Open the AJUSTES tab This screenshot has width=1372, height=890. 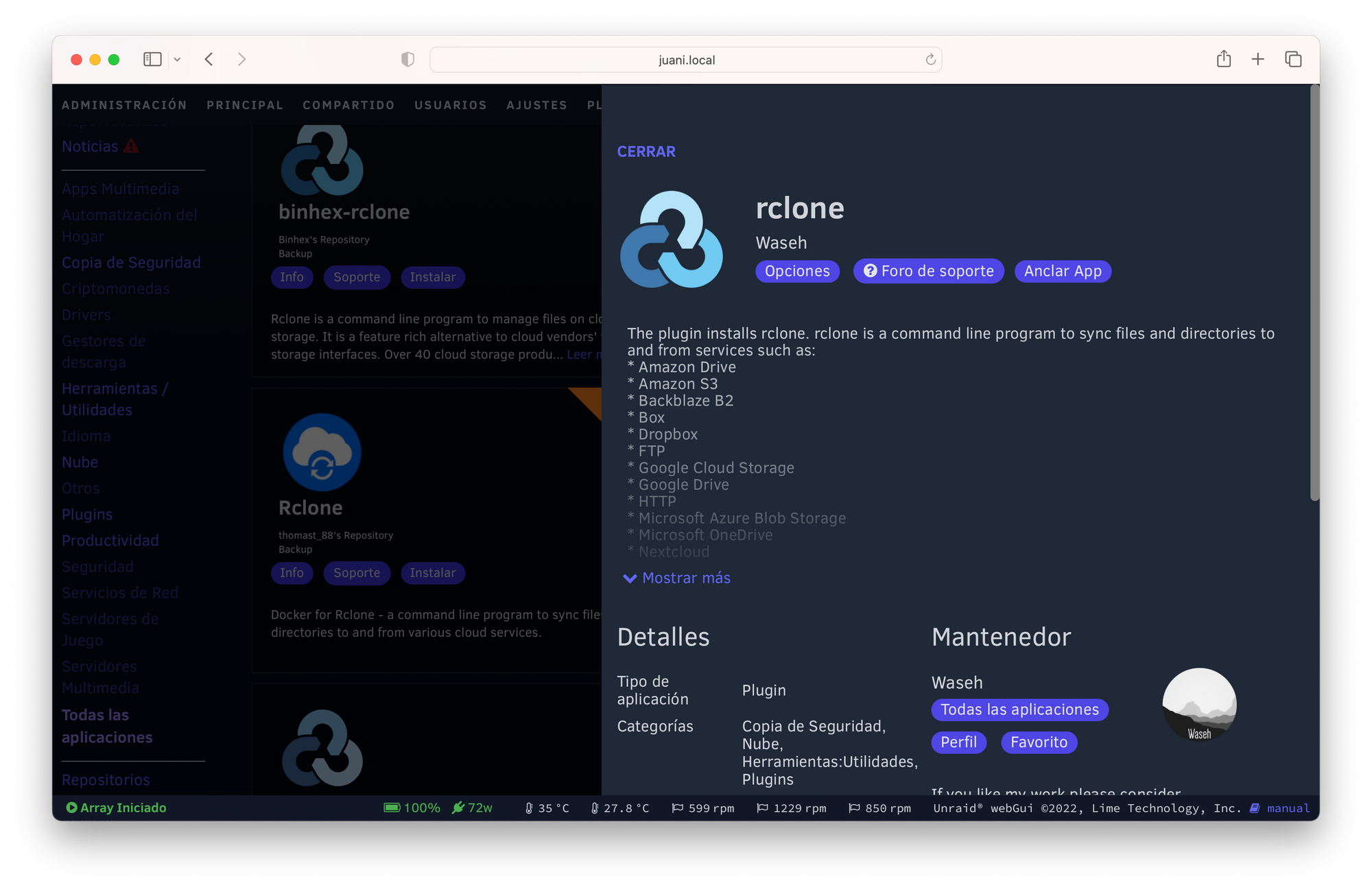click(537, 105)
